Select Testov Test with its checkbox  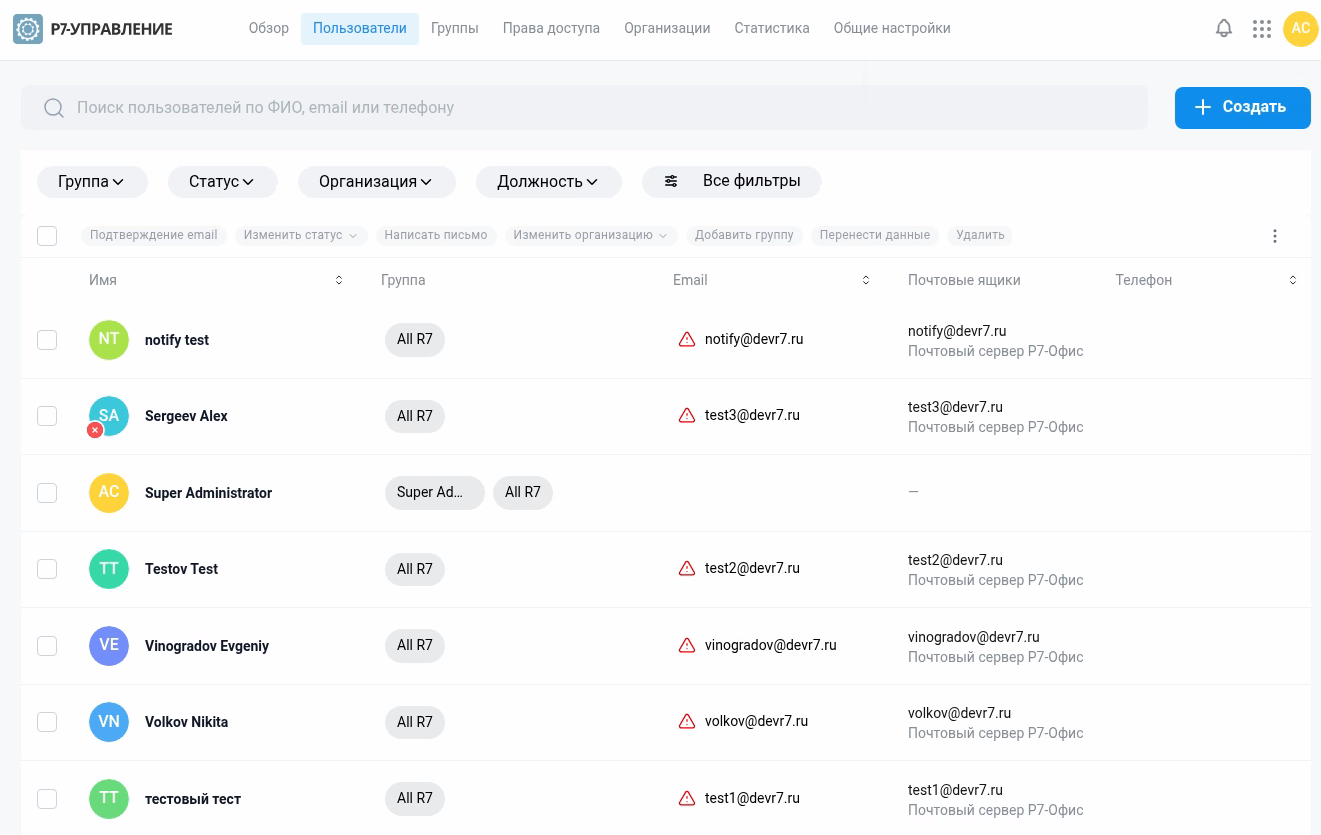(x=47, y=569)
